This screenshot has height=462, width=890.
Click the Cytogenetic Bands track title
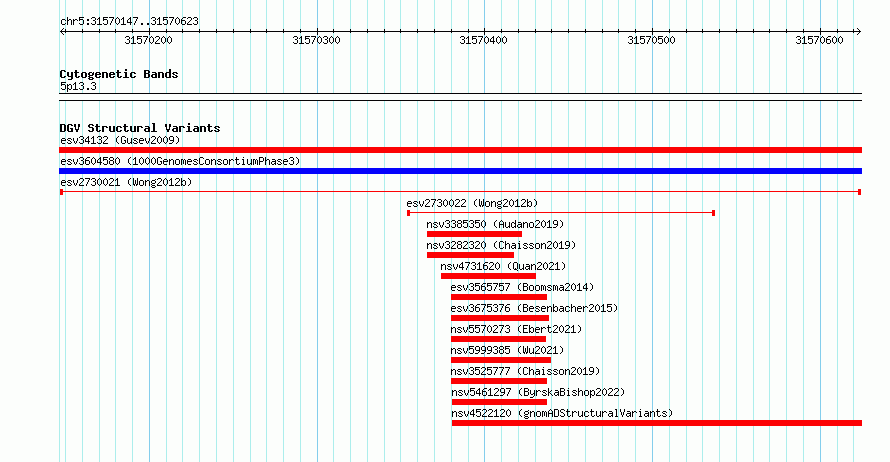tap(119, 74)
